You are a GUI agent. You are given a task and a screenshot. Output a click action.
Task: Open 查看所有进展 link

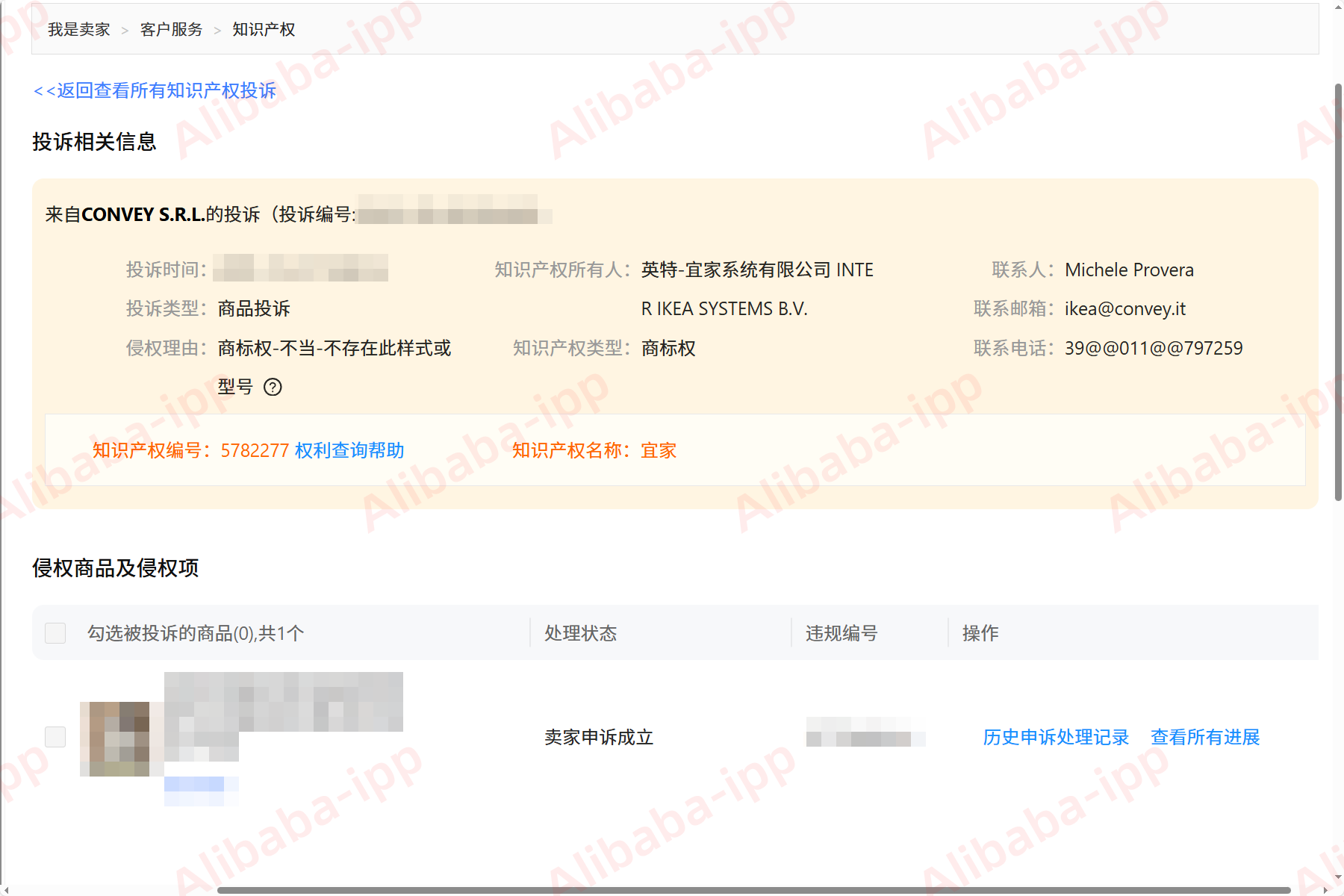pyautogui.click(x=1205, y=737)
